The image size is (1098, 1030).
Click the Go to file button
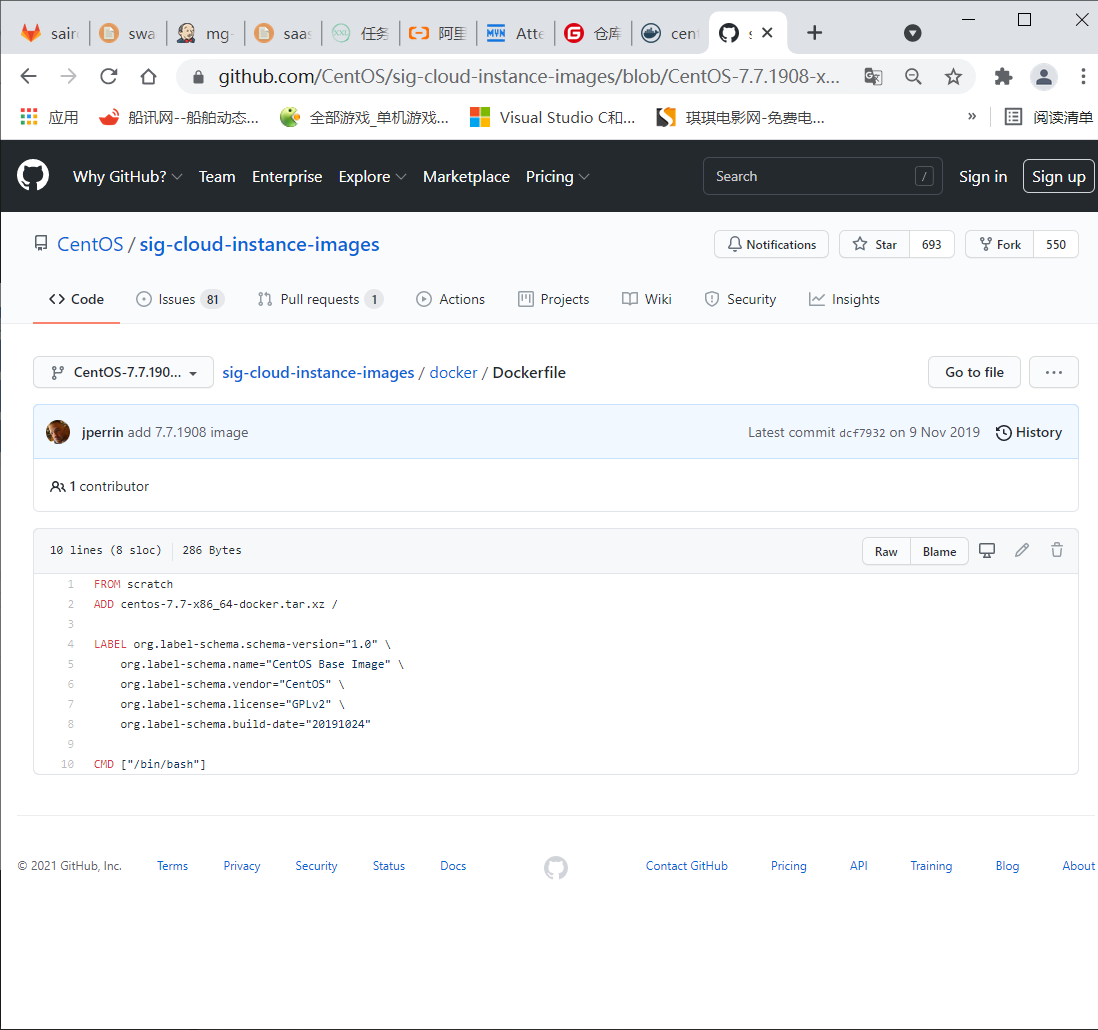pos(974,372)
